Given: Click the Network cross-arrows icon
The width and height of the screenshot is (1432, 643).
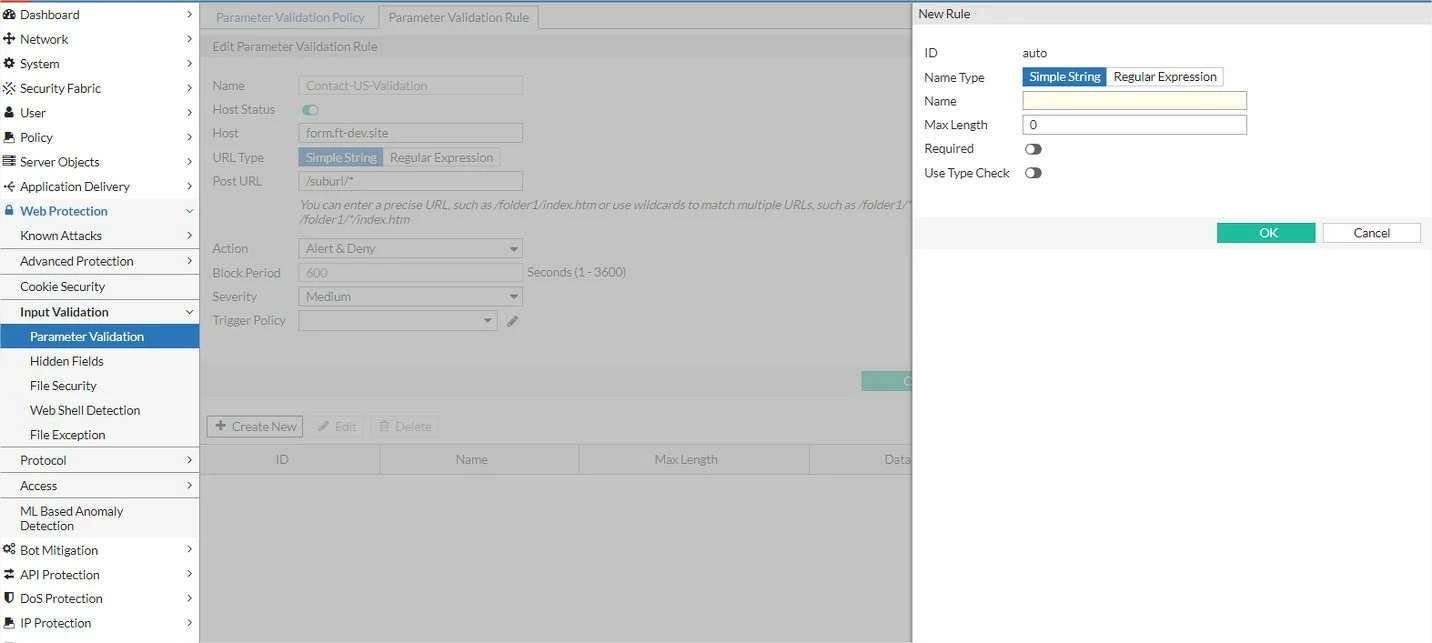Looking at the screenshot, I should [x=9, y=39].
